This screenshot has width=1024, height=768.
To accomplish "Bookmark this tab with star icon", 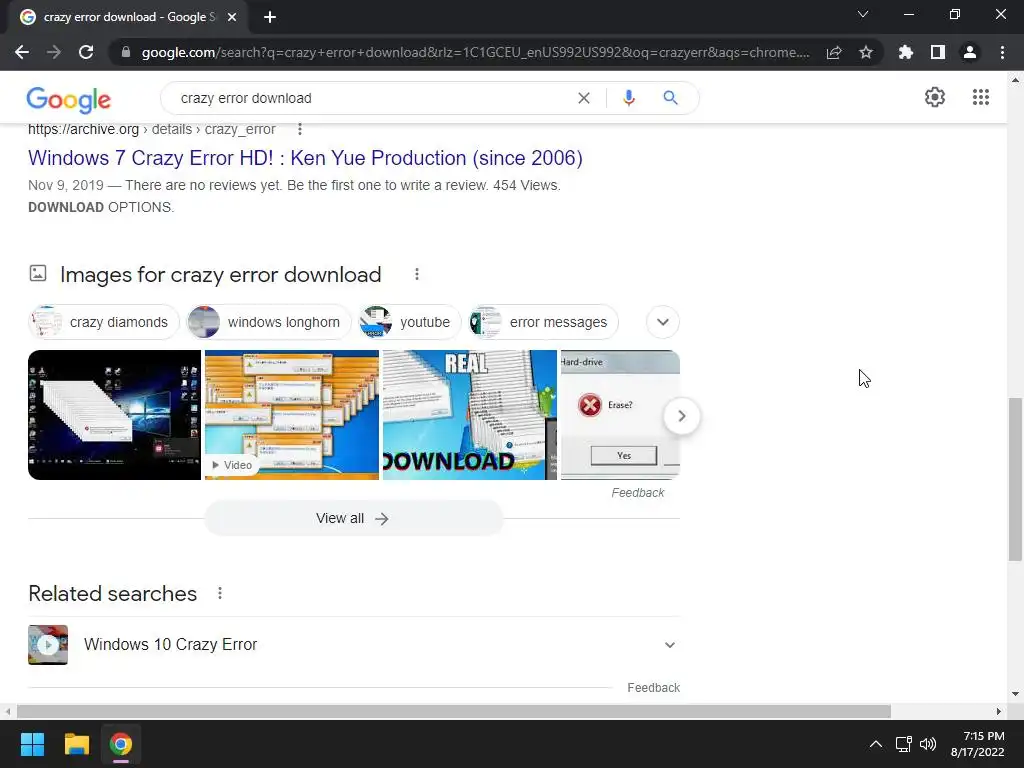I will (x=866, y=52).
